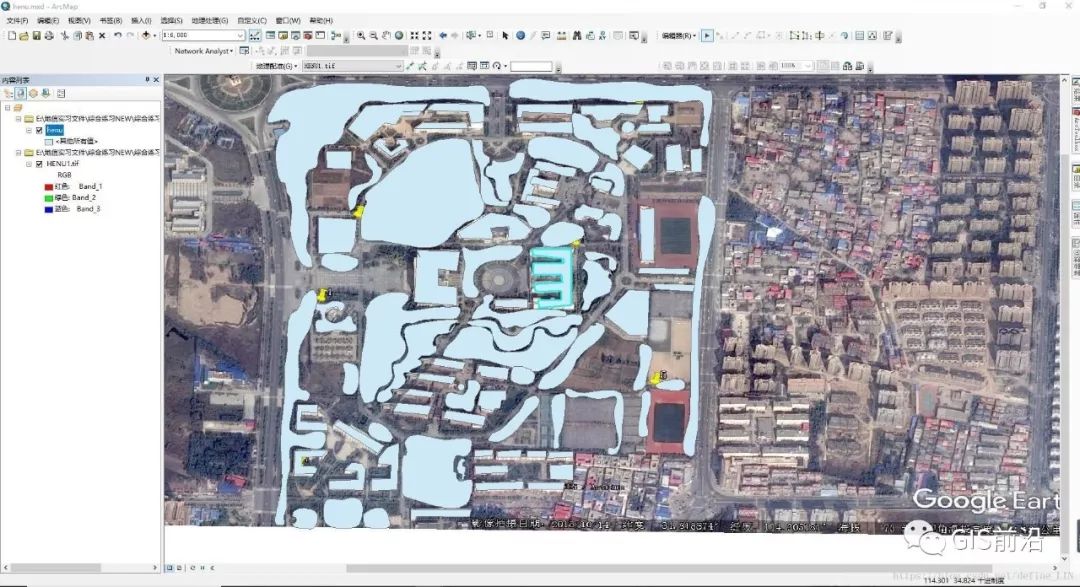The width and height of the screenshot is (1080, 587).
Task: Click blue Band_3 color swatch
Action: [x=49, y=209]
